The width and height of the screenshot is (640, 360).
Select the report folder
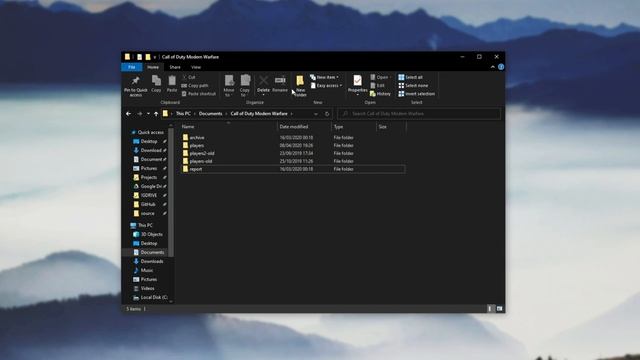point(292,169)
